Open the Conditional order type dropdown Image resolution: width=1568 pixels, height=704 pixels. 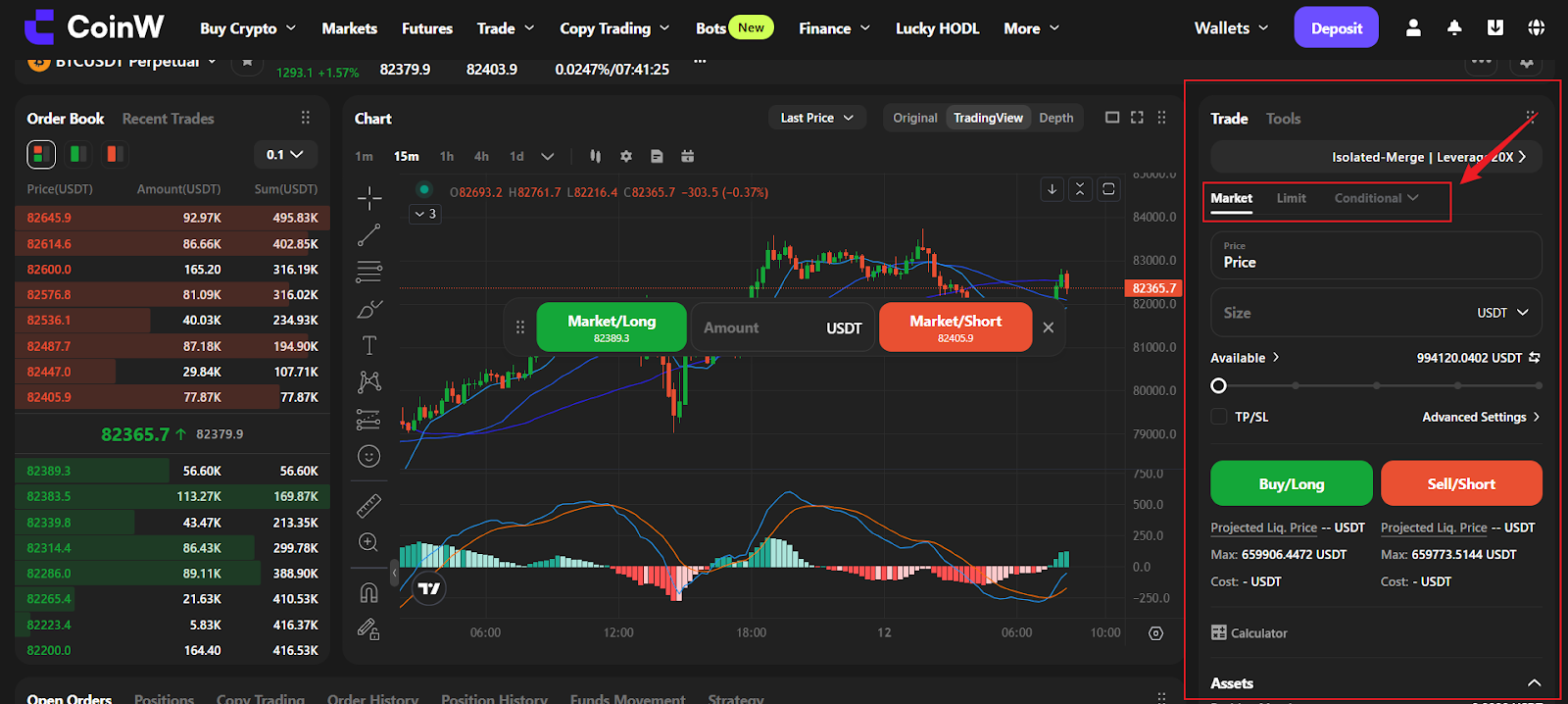click(1376, 198)
